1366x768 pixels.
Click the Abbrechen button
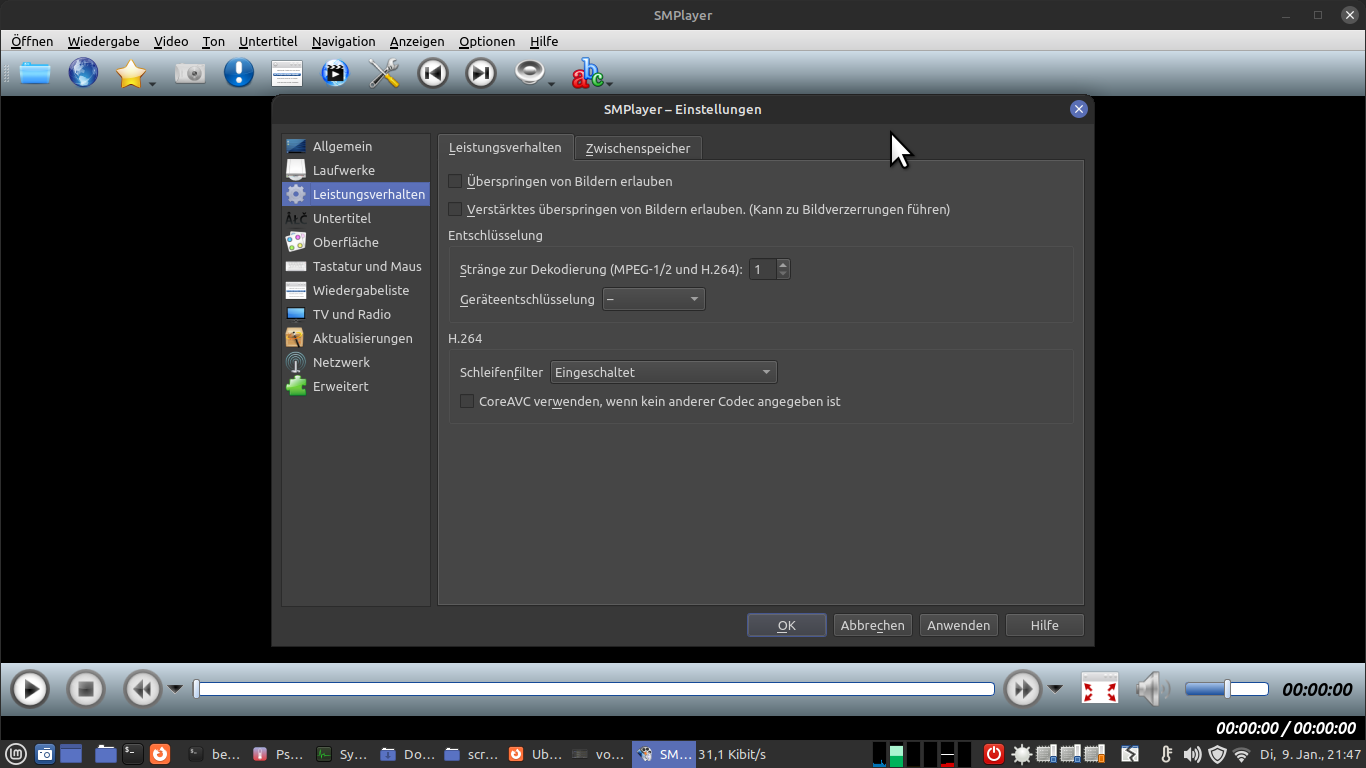(x=873, y=625)
